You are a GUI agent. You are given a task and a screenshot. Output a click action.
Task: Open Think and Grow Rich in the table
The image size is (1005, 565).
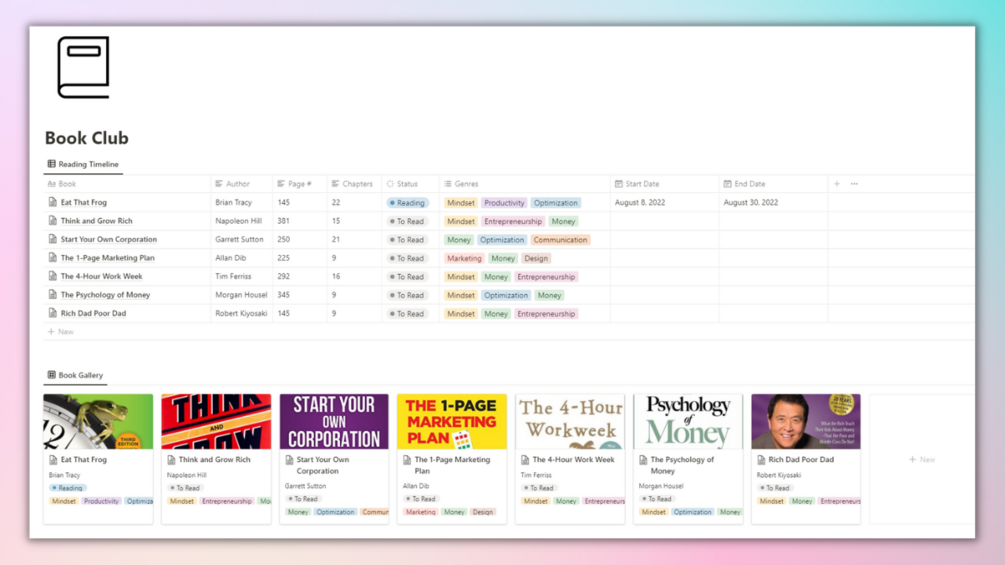pos(96,221)
